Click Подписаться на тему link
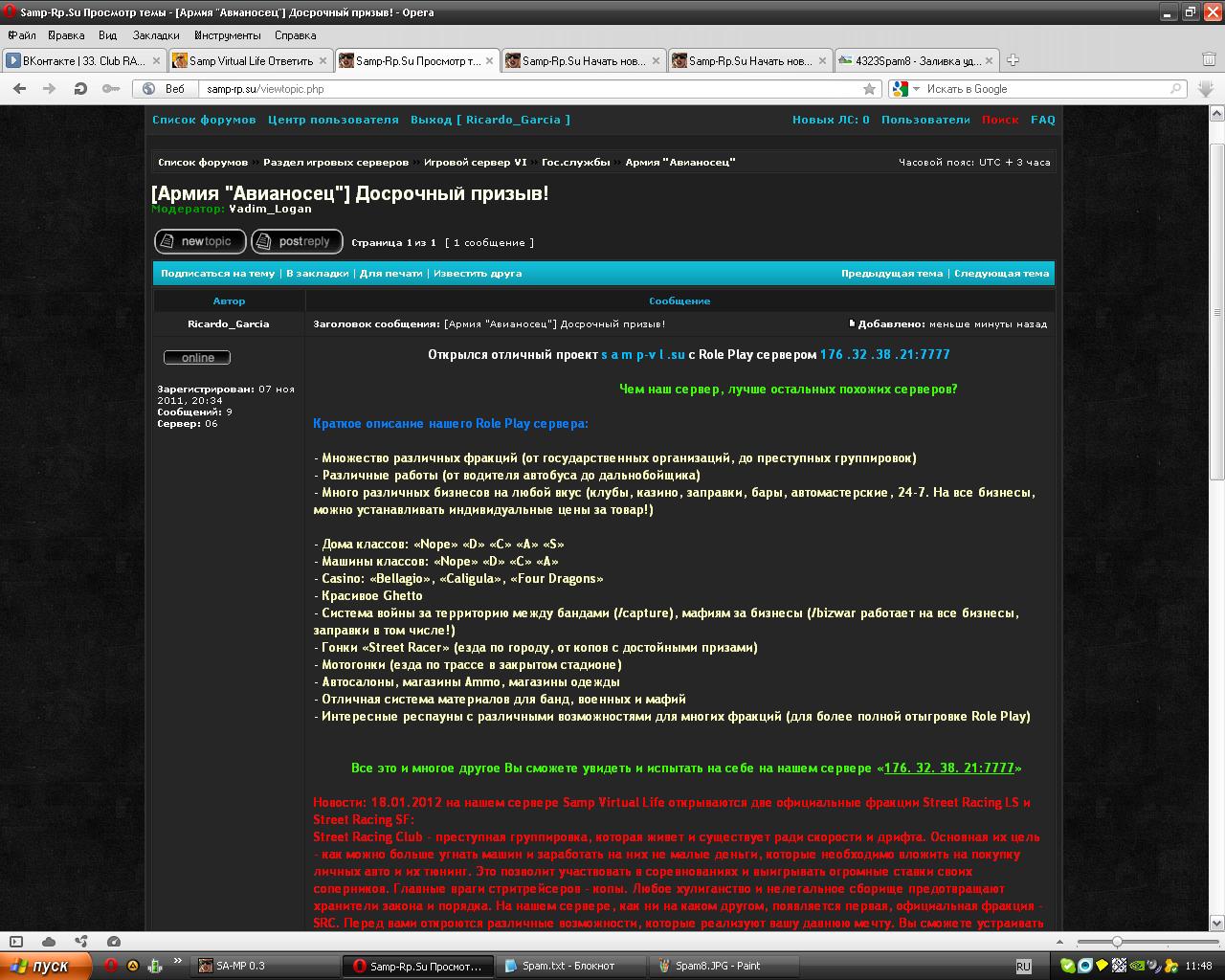The image size is (1225, 980). (217, 274)
